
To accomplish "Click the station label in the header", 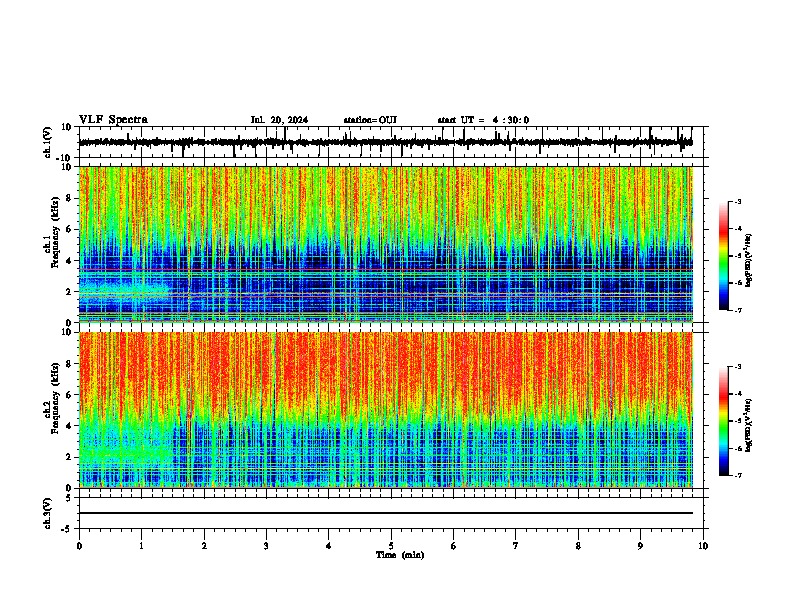I will tap(370, 120).
